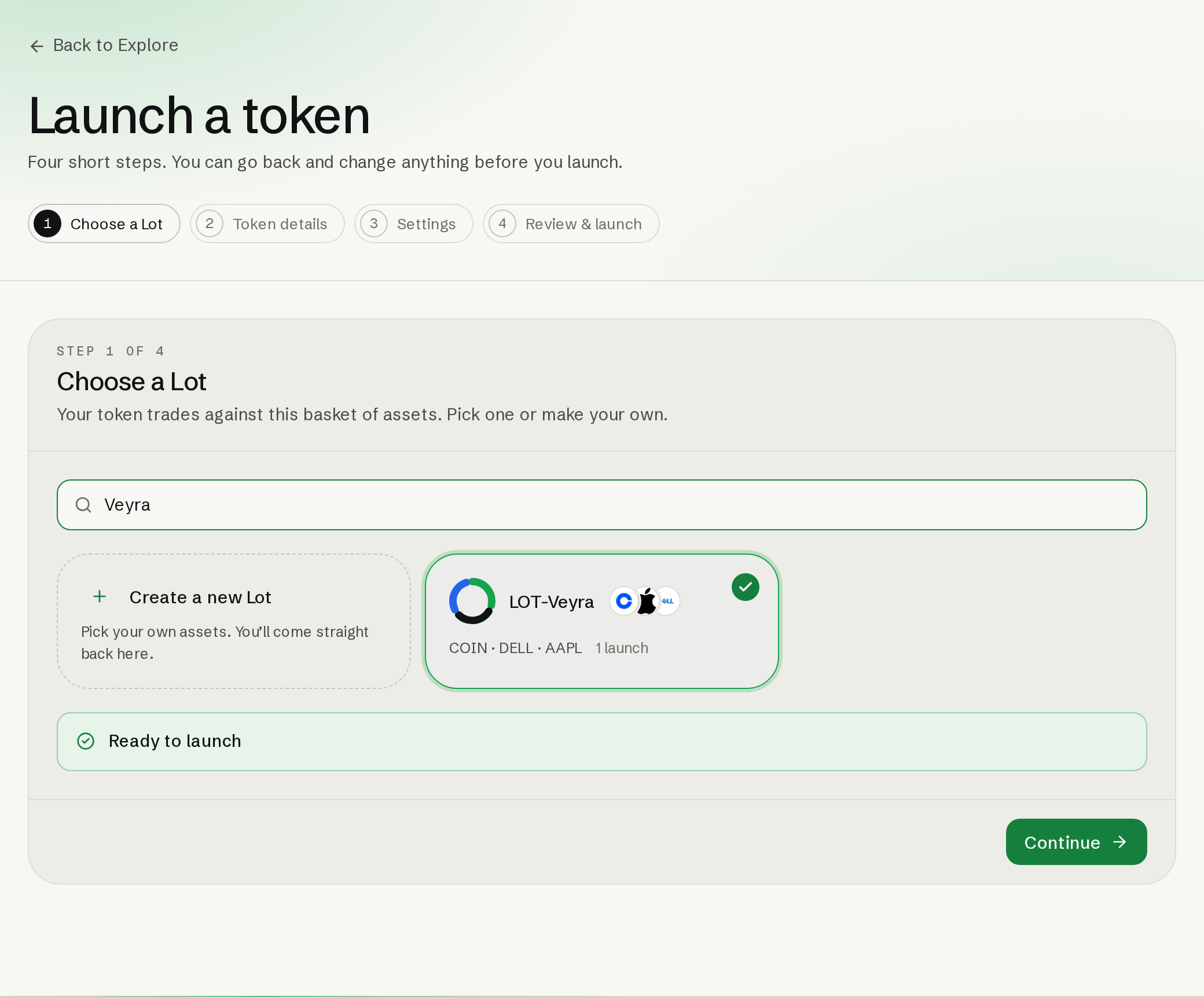Open the Token details step
This screenshot has width=1204, height=997.
pos(267,223)
